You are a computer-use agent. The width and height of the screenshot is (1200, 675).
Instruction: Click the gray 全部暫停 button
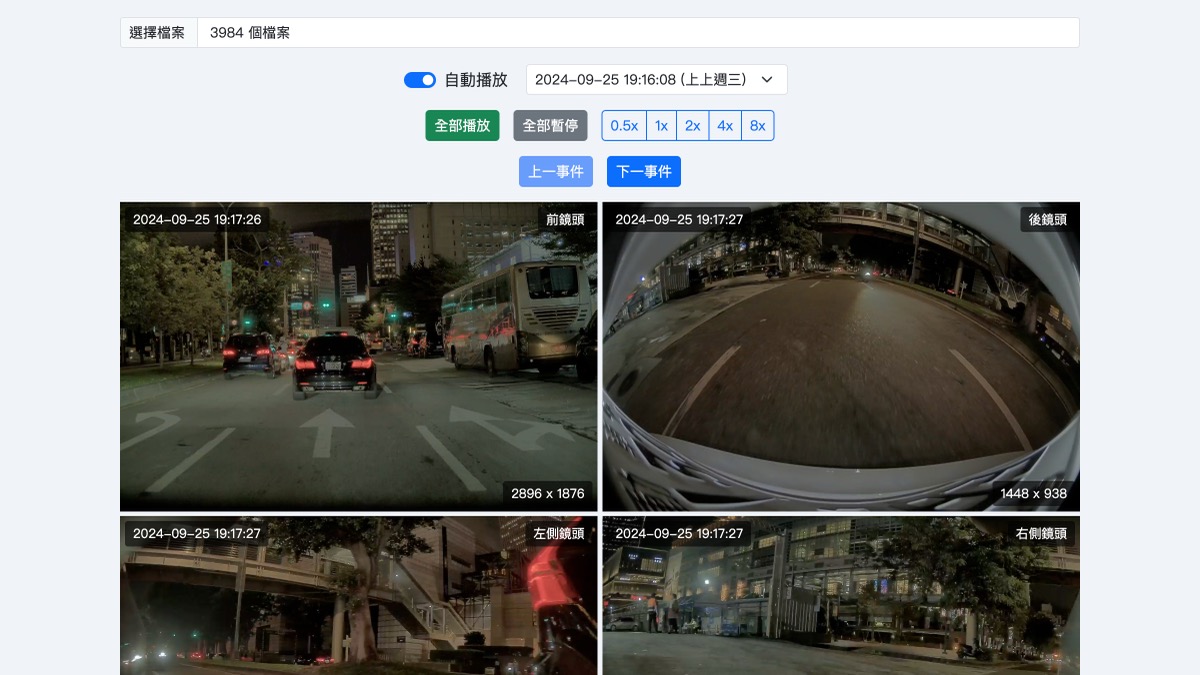tap(550, 126)
